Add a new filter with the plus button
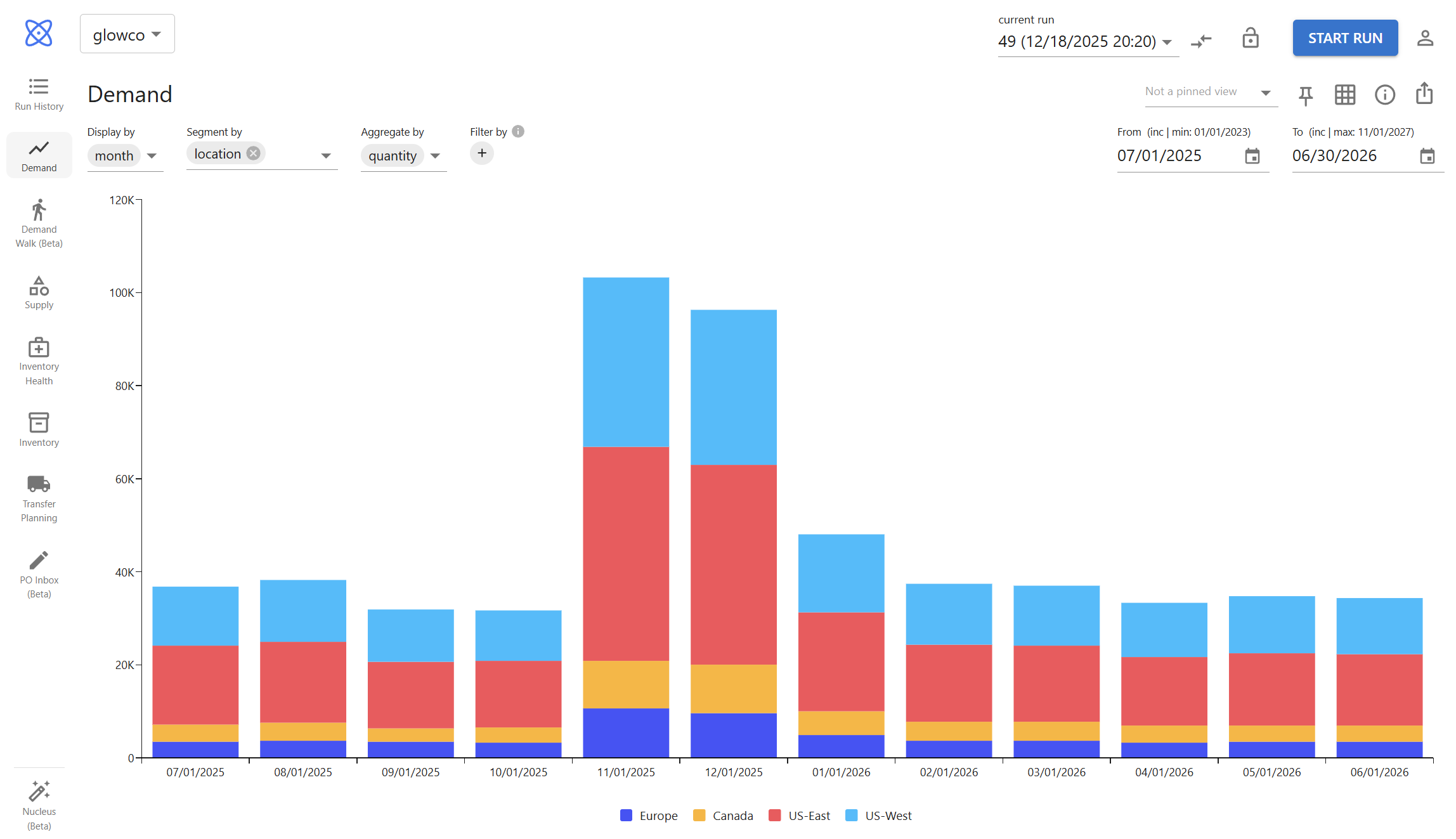Screen dimensions: 1456x839 [482, 153]
